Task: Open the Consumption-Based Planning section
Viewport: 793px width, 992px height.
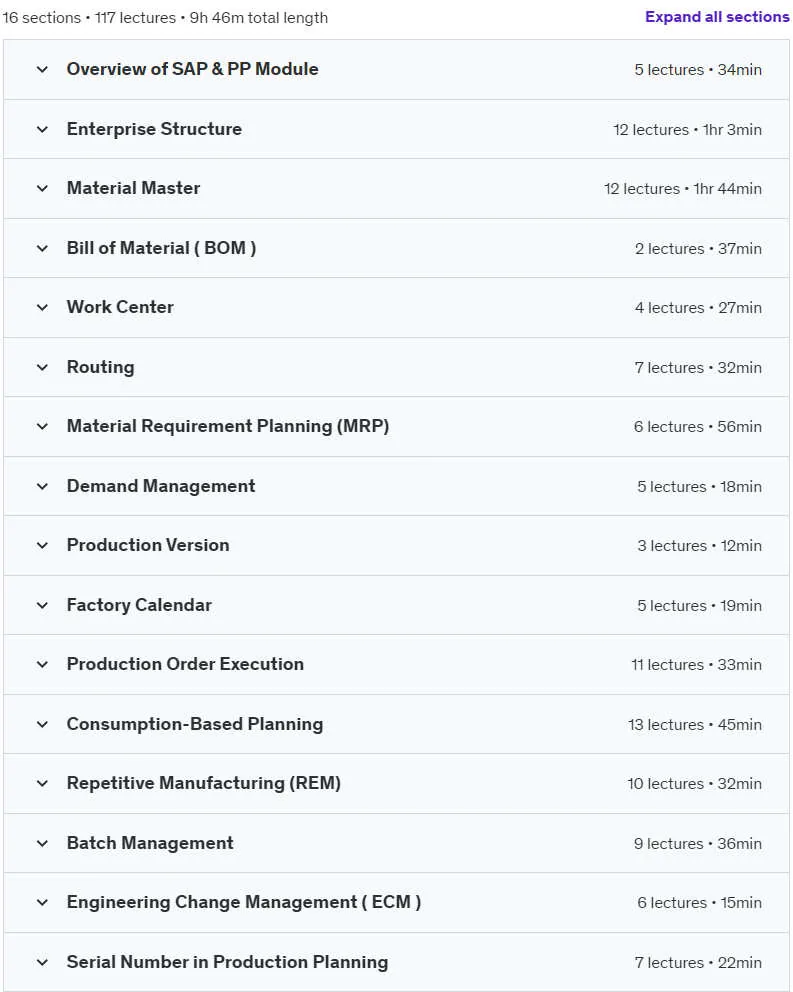Action: [x=195, y=724]
